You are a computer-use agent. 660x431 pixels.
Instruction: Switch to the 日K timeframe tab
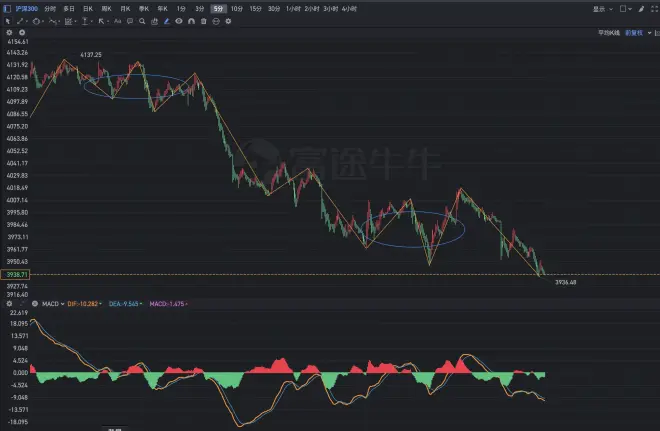pos(88,8)
